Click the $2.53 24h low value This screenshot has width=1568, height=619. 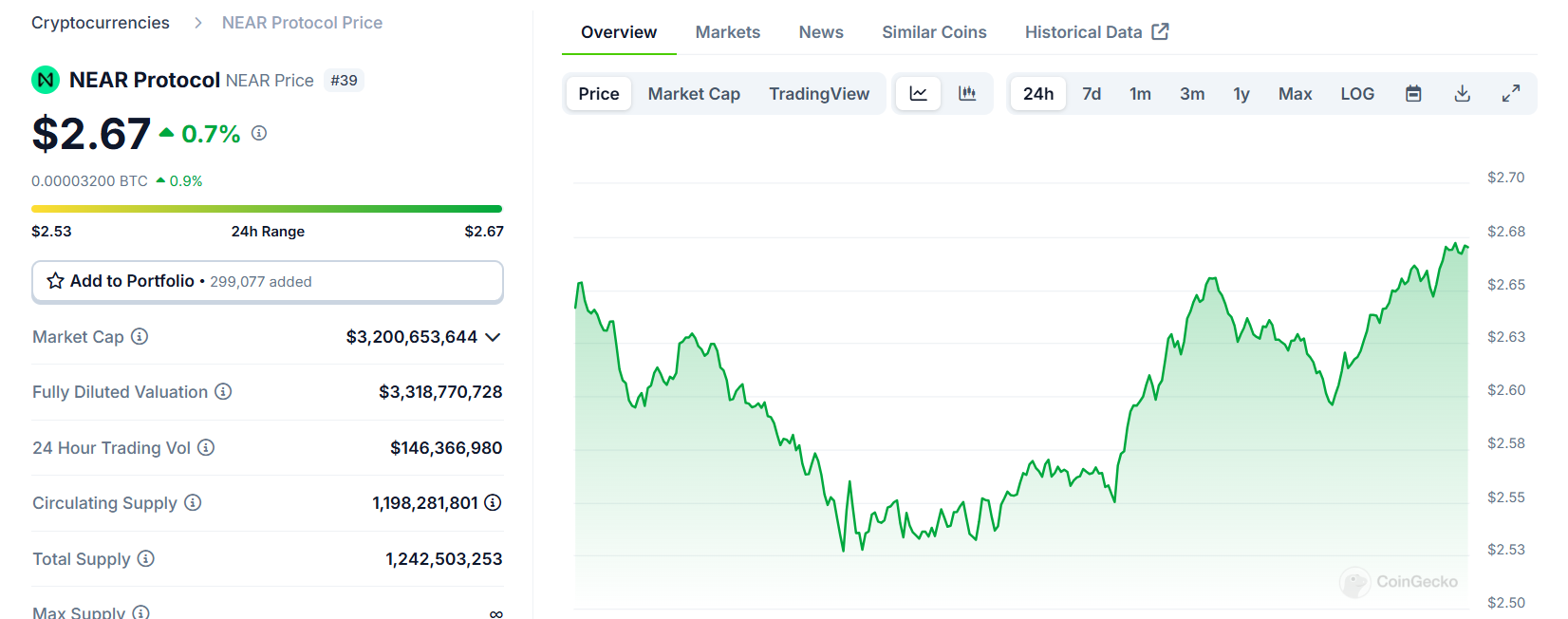tap(51, 232)
